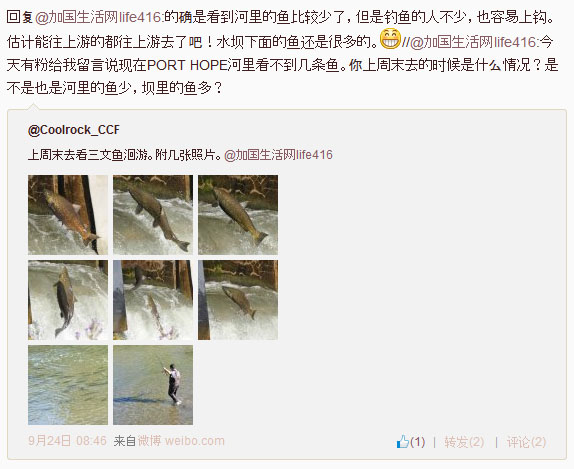Open the second leaping salmon thumbnail in top row
The width and height of the screenshot is (574, 469).
[153, 215]
